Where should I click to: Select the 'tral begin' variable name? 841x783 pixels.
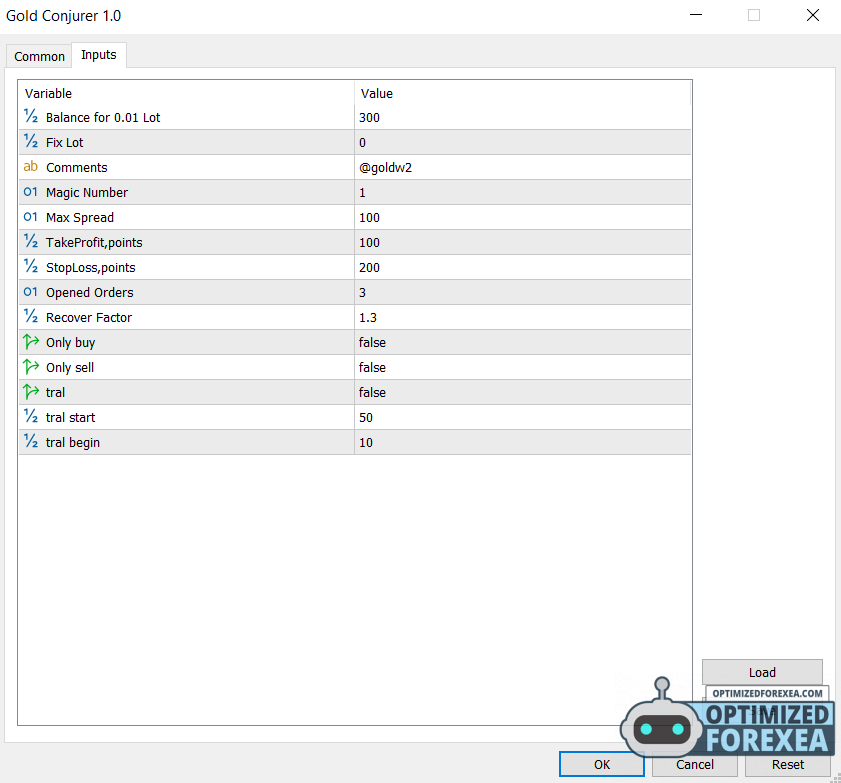(x=72, y=442)
